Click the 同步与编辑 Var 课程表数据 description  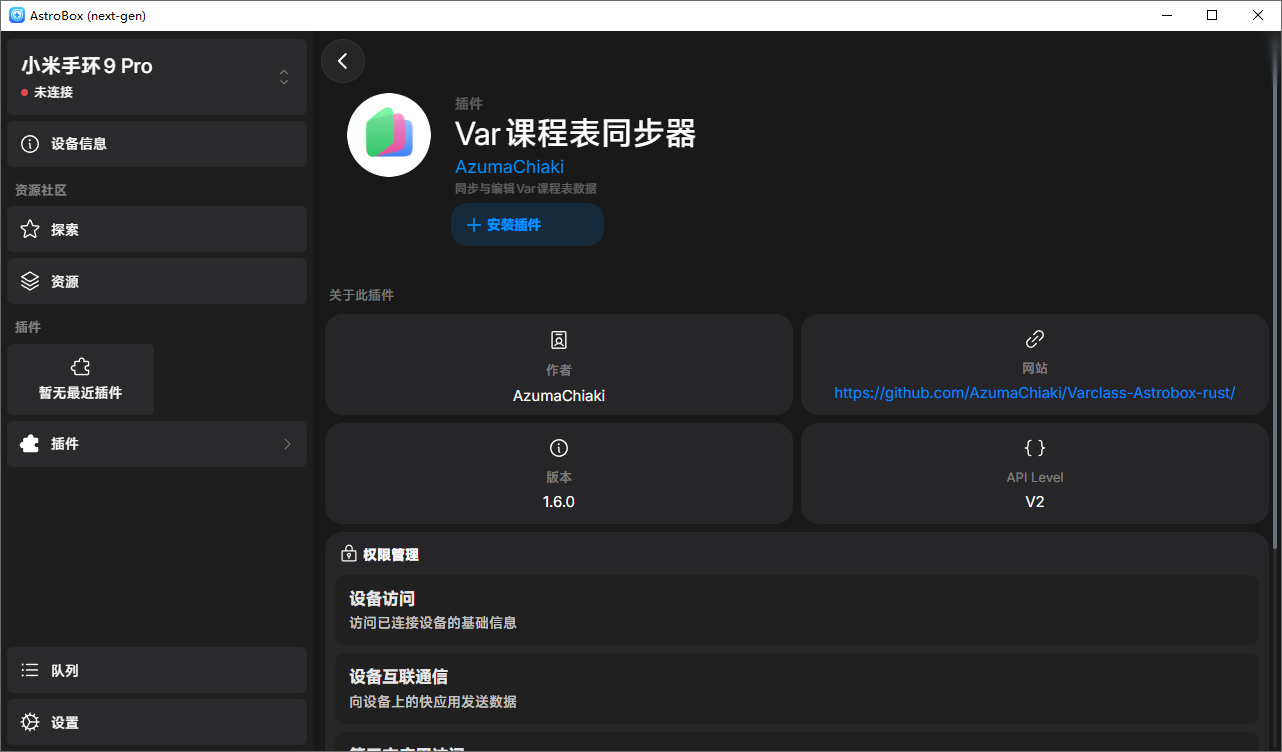(526, 188)
